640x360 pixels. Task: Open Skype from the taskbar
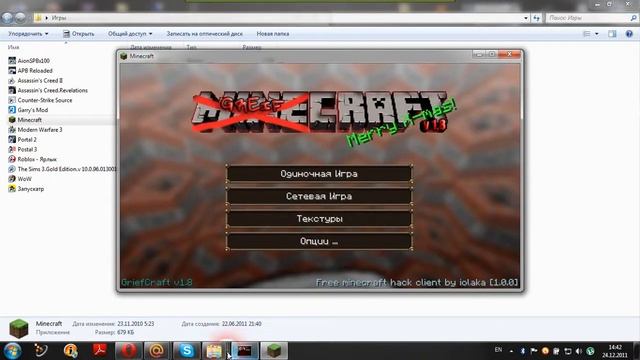click(x=187, y=351)
